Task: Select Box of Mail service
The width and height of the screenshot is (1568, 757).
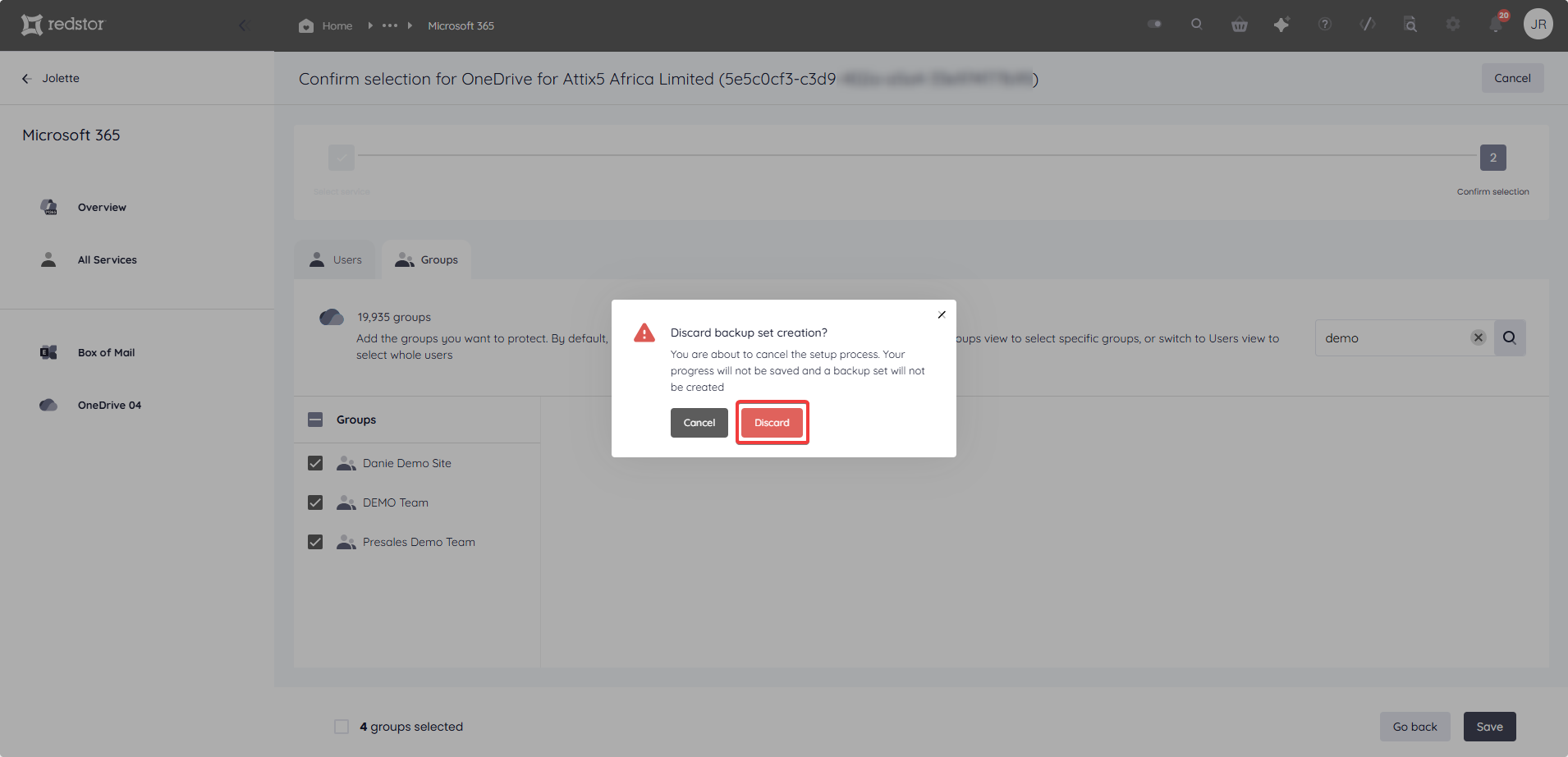Action: [106, 353]
